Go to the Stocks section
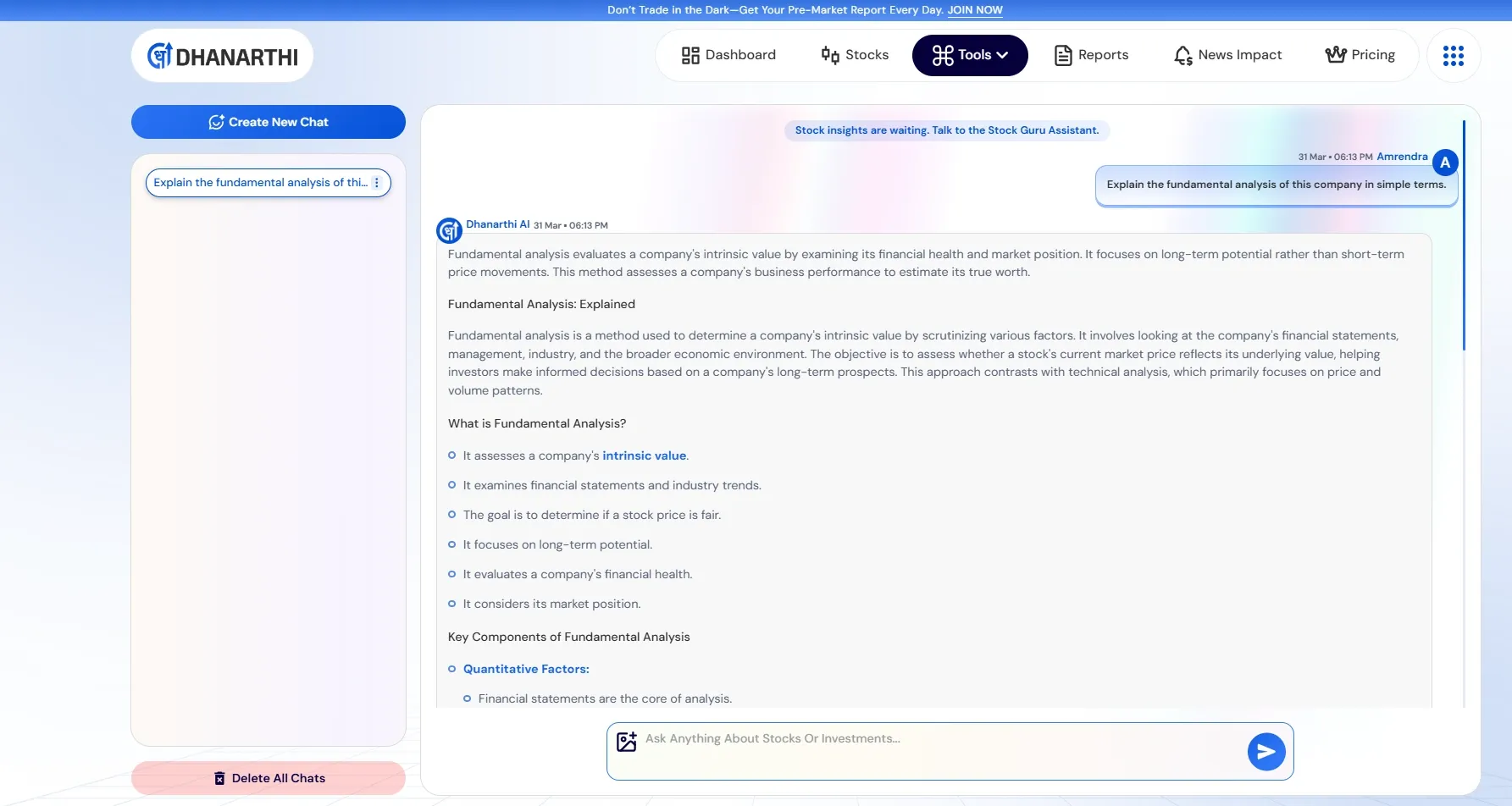This screenshot has height=806, width=1512. pyautogui.click(x=855, y=55)
